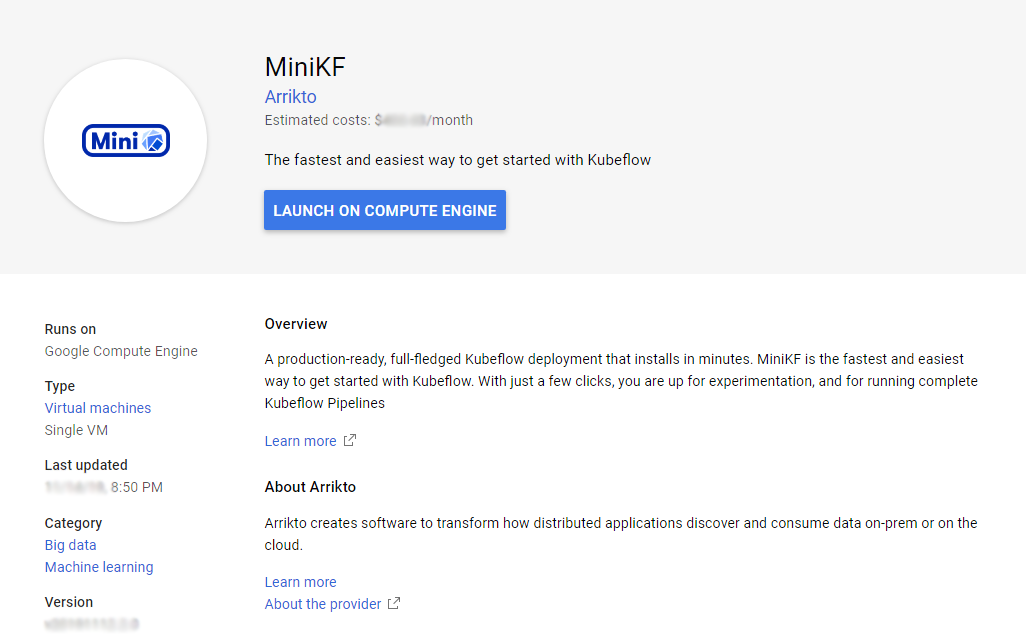Follow the About the provider link
This screenshot has height=638, width=1026.
322,604
